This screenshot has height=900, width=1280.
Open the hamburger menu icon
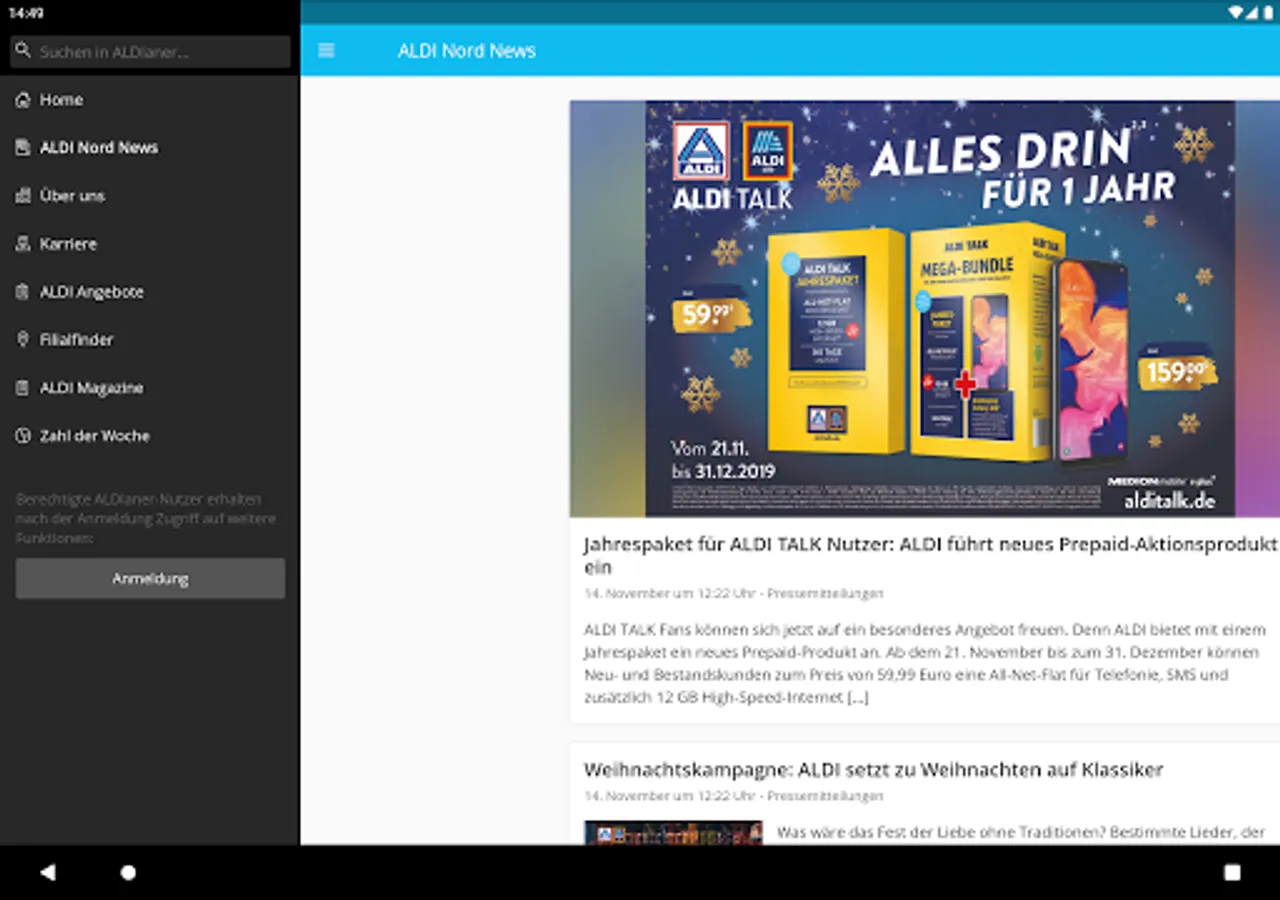(326, 51)
